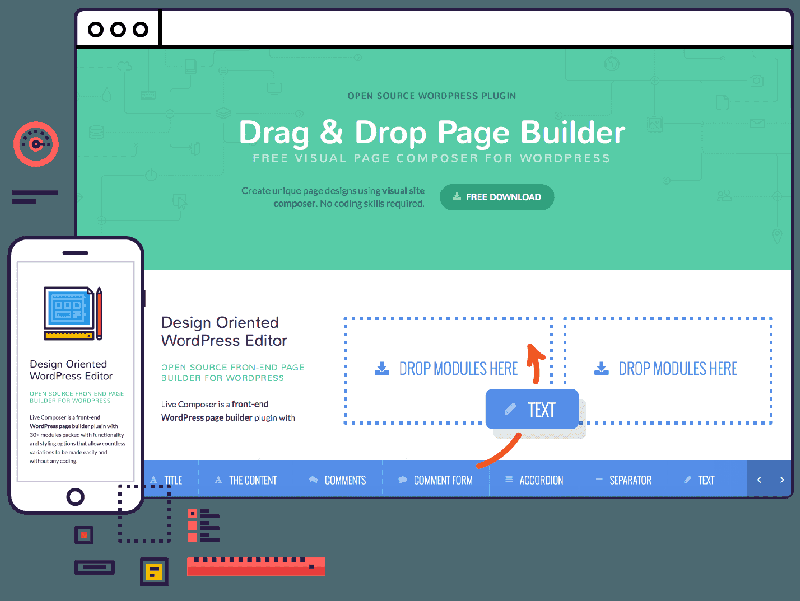
Task: Click the FREE DOWNLOAD button
Action: coord(497,197)
